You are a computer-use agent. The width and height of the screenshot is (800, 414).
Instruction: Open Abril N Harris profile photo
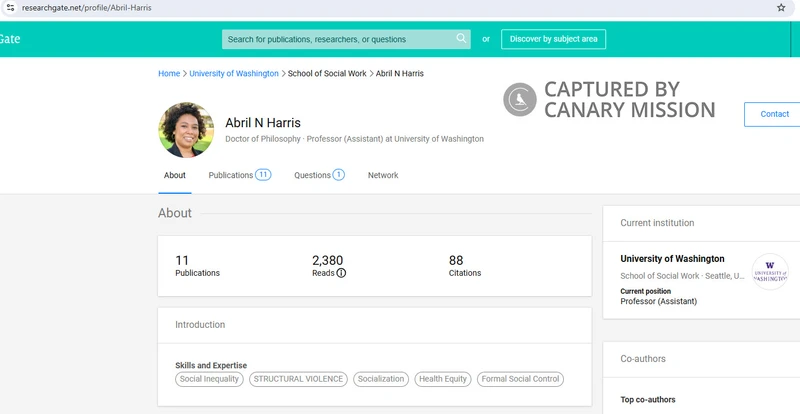coord(186,130)
